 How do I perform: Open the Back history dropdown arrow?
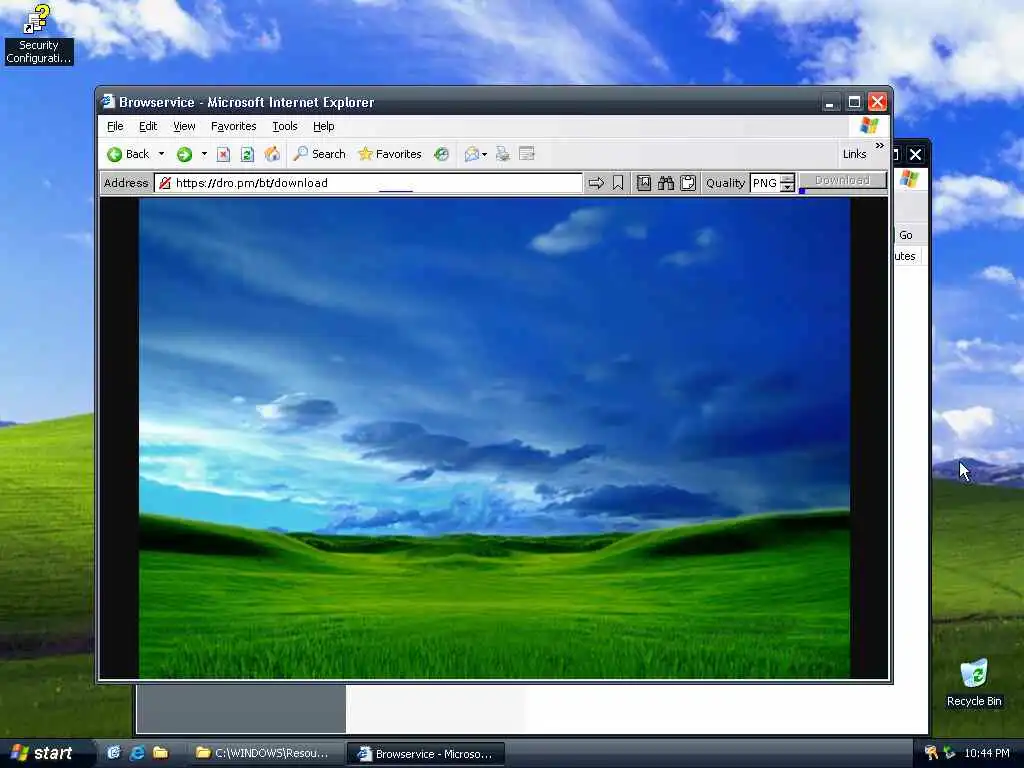coord(161,154)
